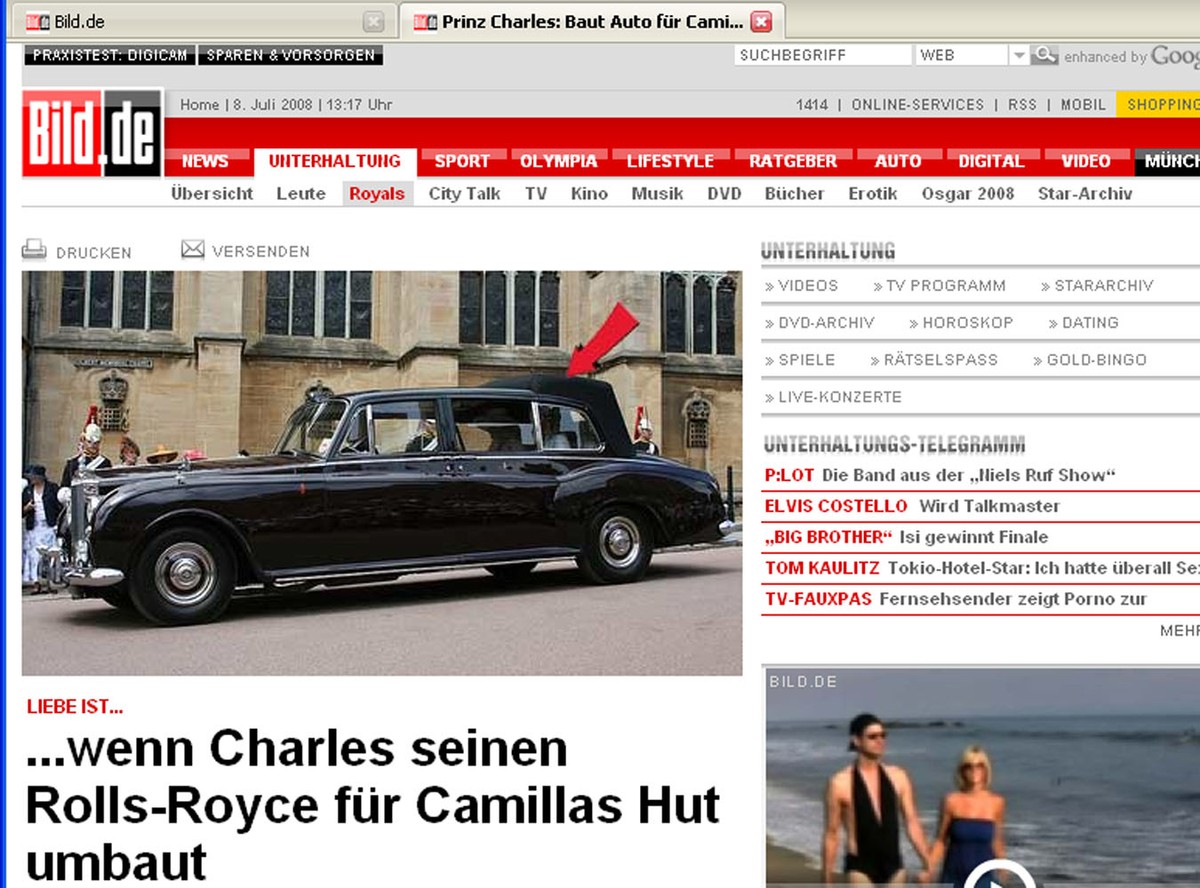Image resolution: width=1200 pixels, height=888 pixels.
Task: Click the red LIEBE IST... kicker
Action: (x=75, y=708)
